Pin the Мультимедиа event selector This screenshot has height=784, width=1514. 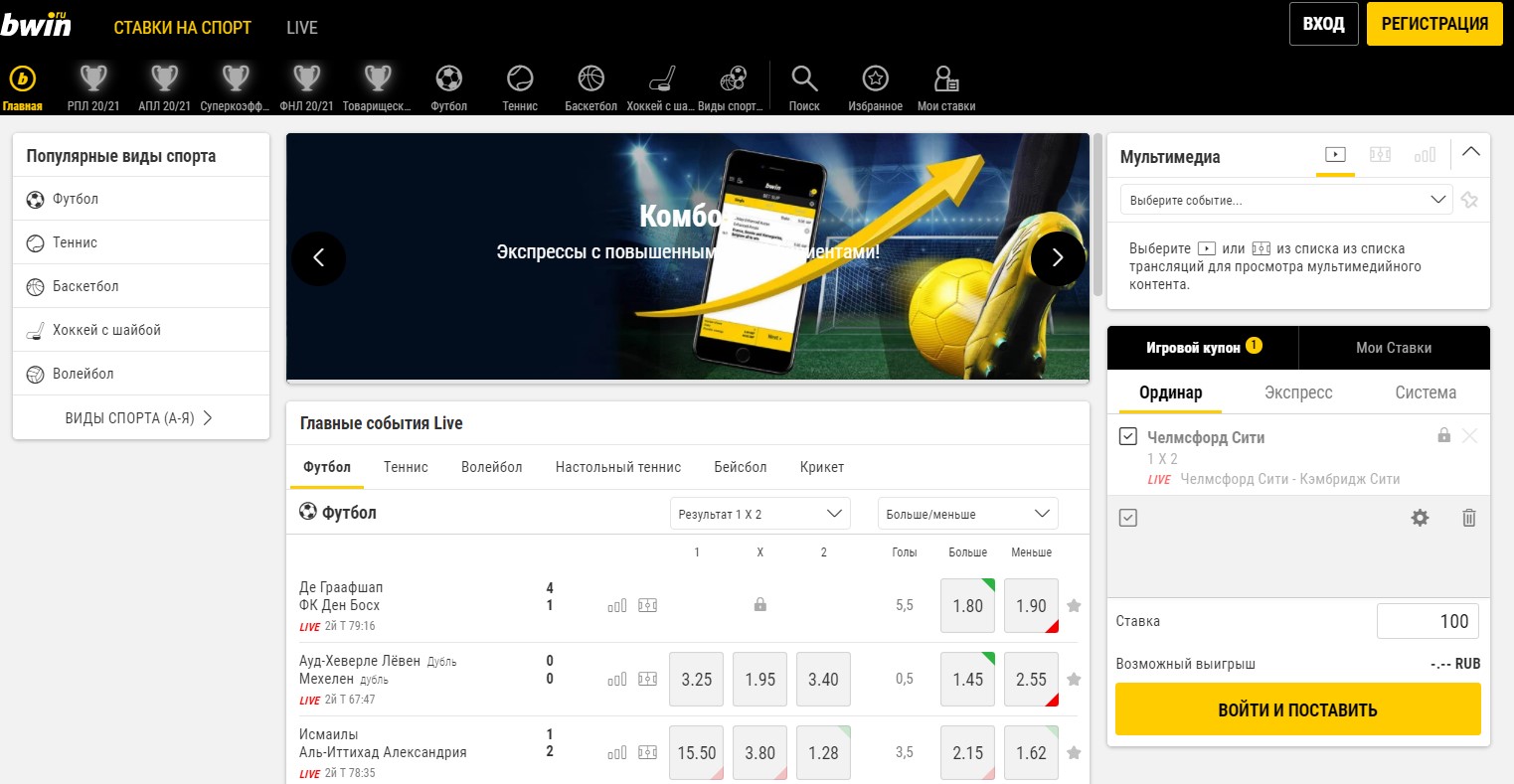[1469, 200]
